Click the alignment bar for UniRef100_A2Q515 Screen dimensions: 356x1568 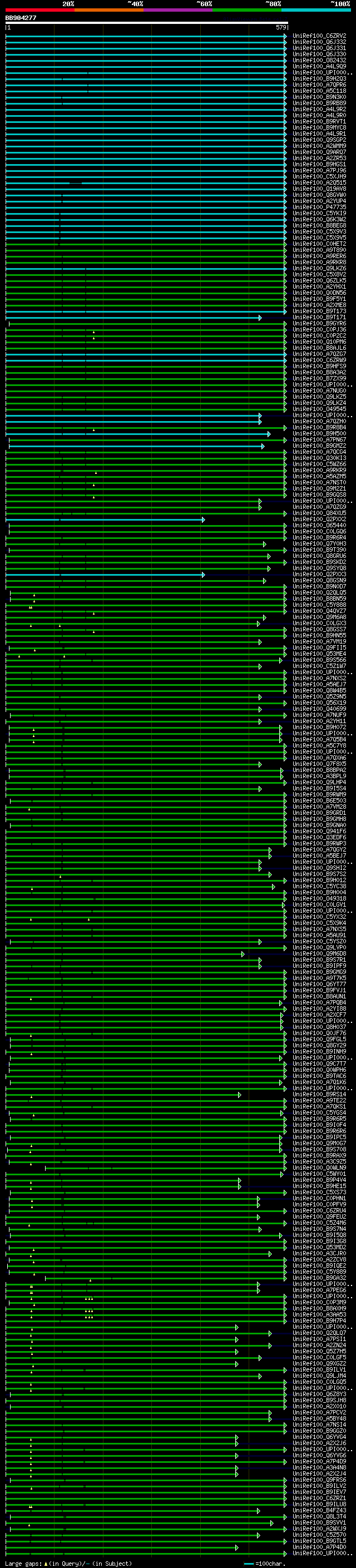point(146,182)
